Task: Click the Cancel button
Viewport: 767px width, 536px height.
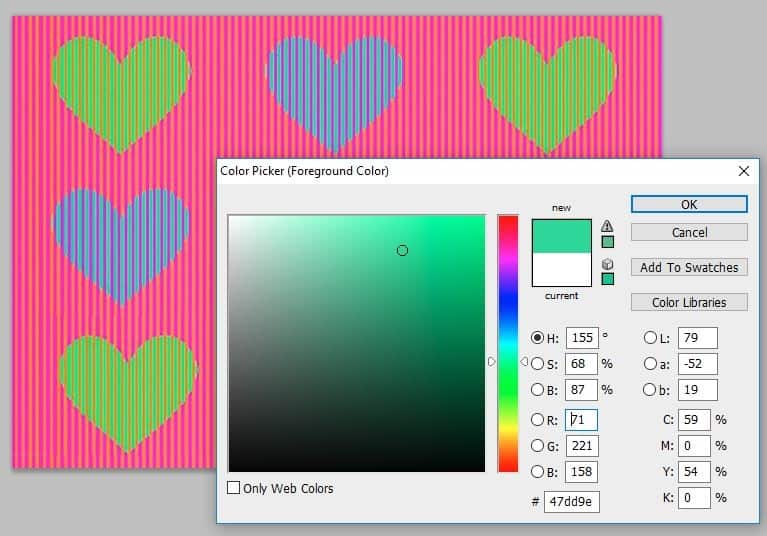Action: pos(689,232)
